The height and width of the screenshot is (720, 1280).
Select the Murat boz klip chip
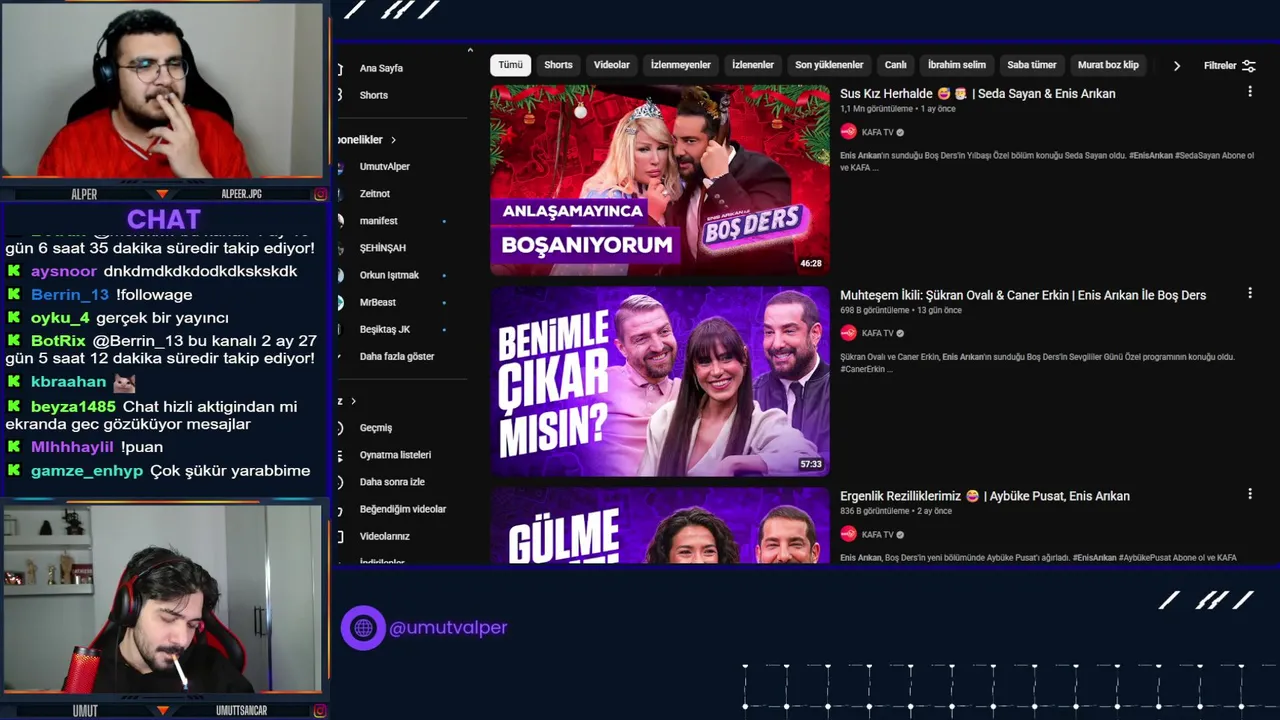[x=1108, y=65]
